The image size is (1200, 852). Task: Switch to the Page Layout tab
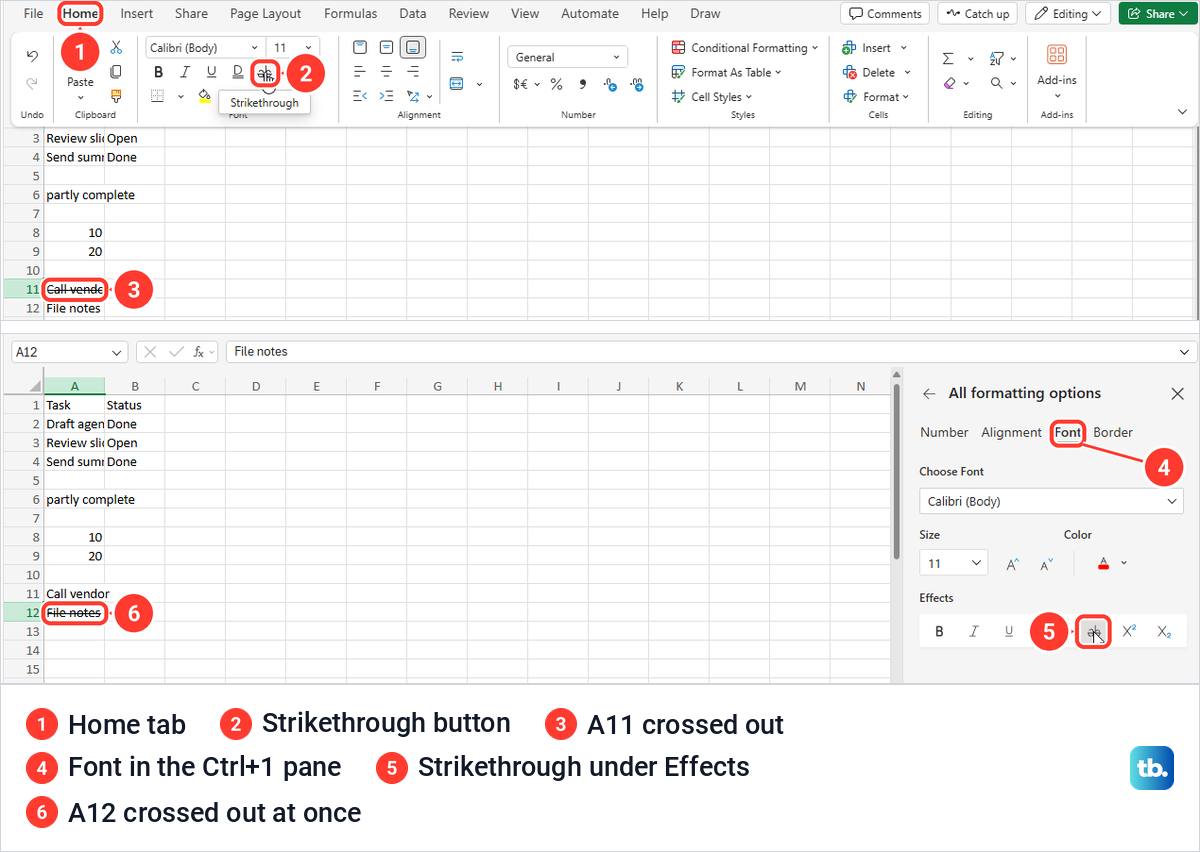(265, 14)
